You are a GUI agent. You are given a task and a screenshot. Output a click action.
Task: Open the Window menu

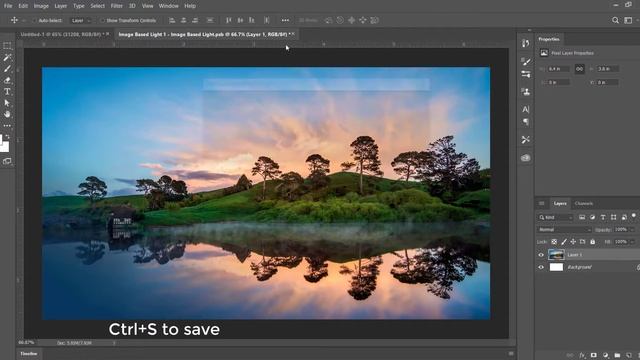pyautogui.click(x=169, y=6)
